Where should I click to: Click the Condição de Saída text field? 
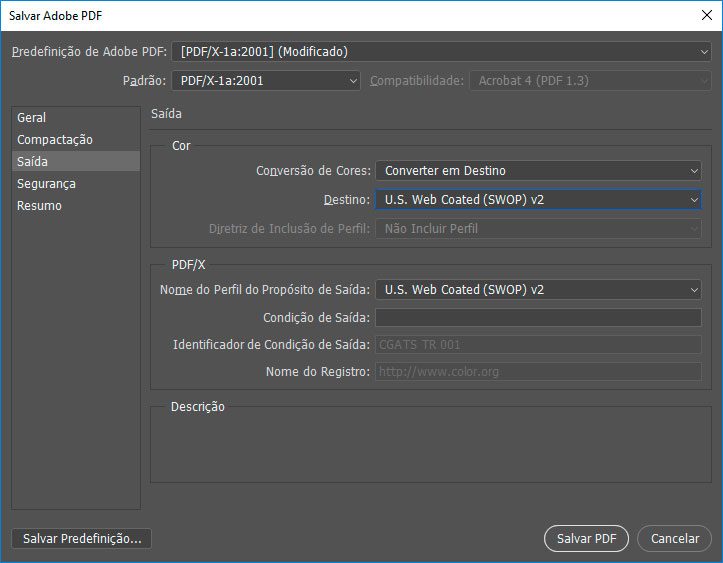tap(538, 318)
